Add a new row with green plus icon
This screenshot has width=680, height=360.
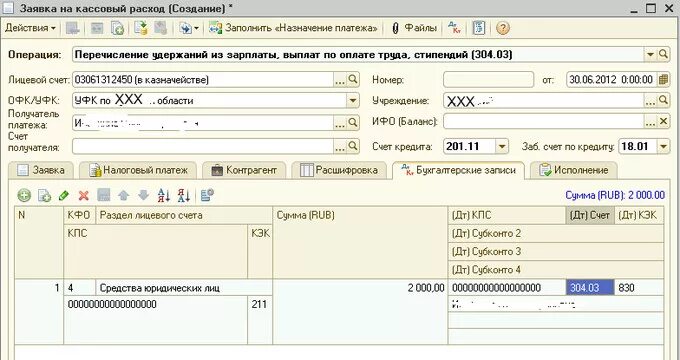(x=24, y=196)
